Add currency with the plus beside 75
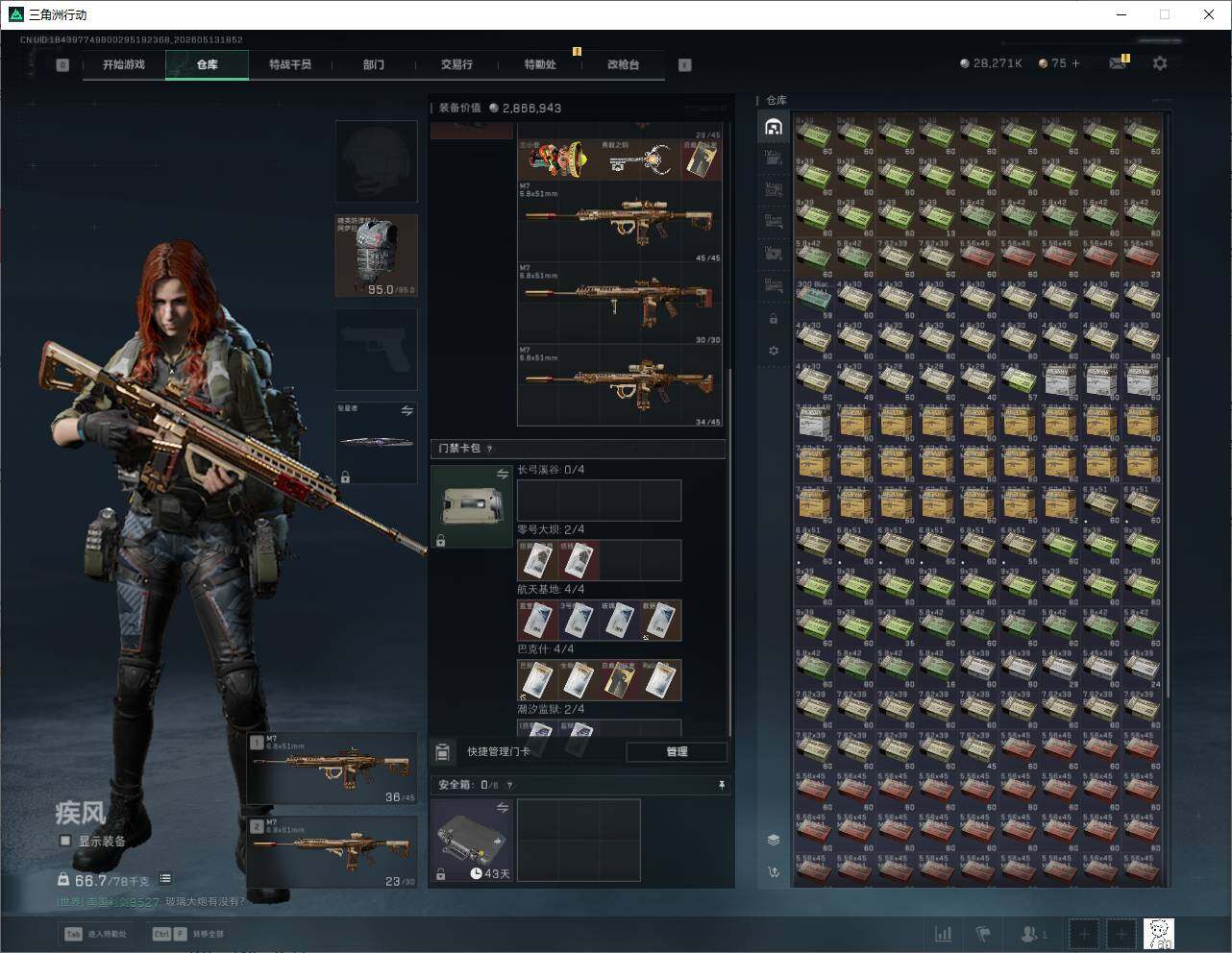1232x953 pixels. 1075,63
